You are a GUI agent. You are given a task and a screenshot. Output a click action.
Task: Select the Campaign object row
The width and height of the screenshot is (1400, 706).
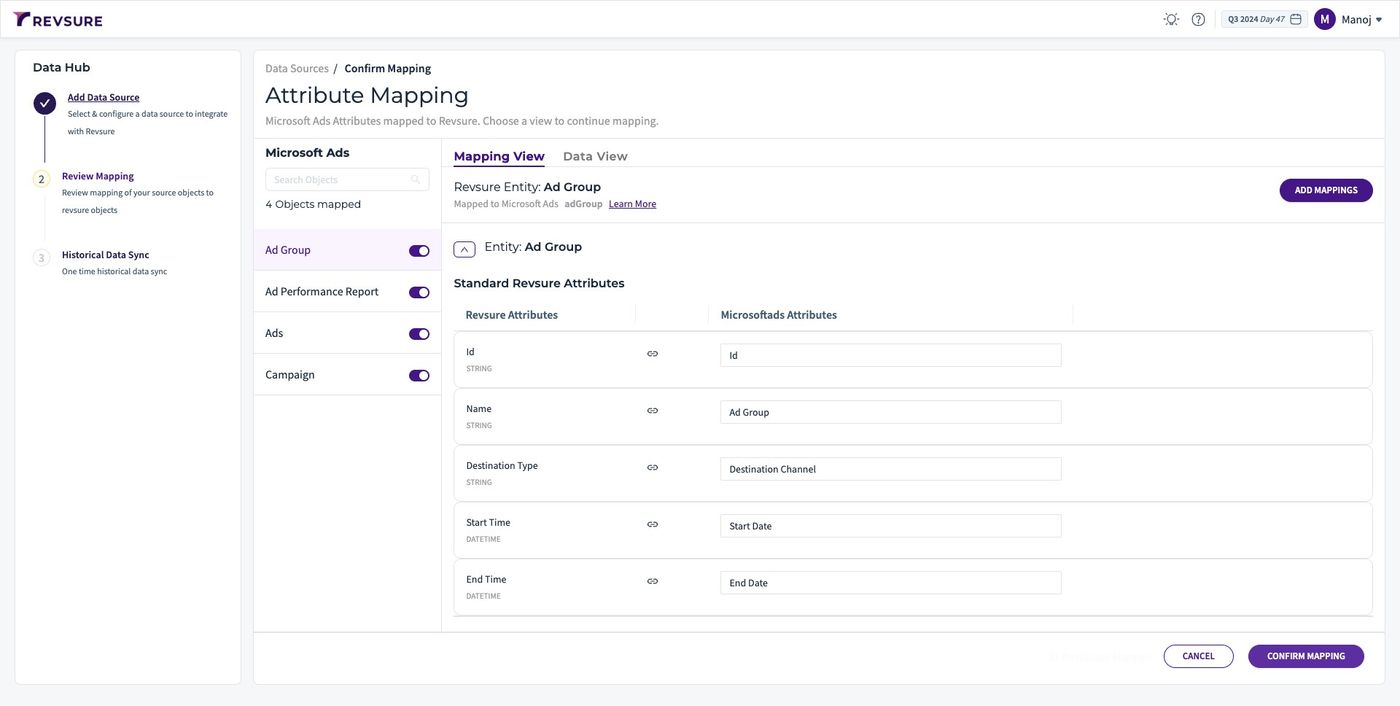(347, 375)
